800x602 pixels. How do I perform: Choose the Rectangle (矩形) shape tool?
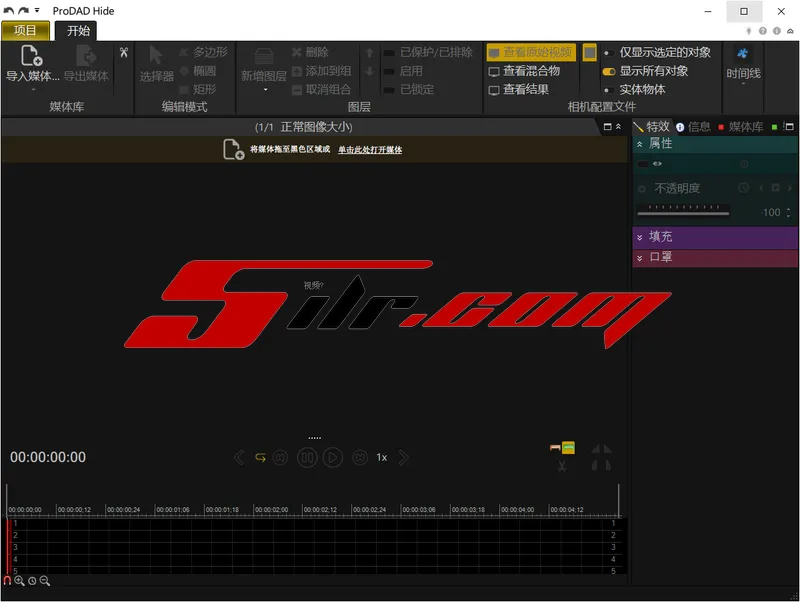point(198,89)
